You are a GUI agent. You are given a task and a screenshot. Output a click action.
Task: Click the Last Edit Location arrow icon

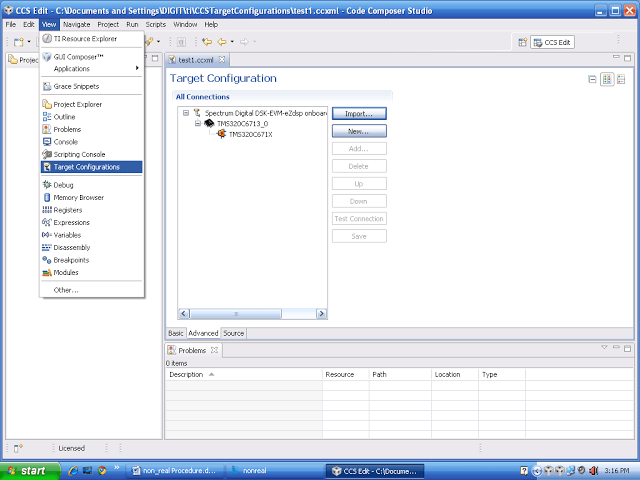pyautogui.click(x=207, y=42)
